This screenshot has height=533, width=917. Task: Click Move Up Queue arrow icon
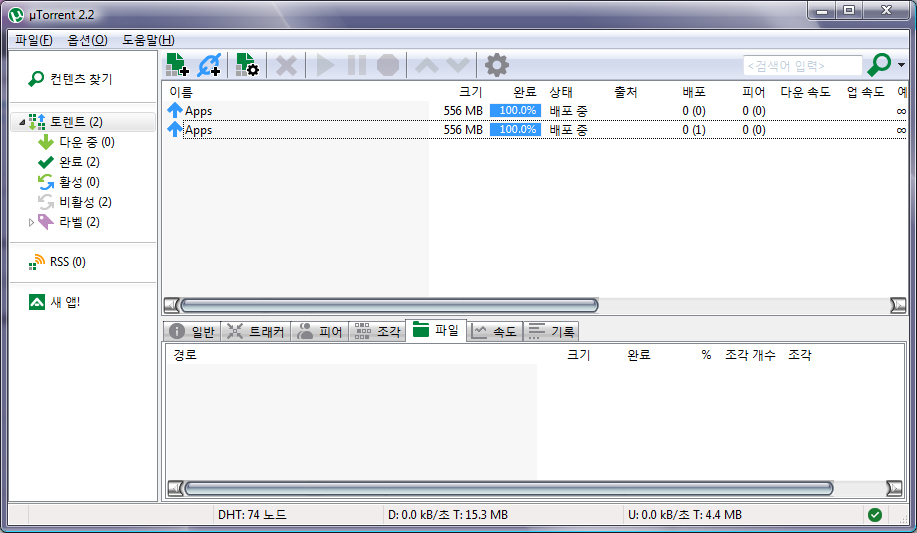[x=427, y=65]
